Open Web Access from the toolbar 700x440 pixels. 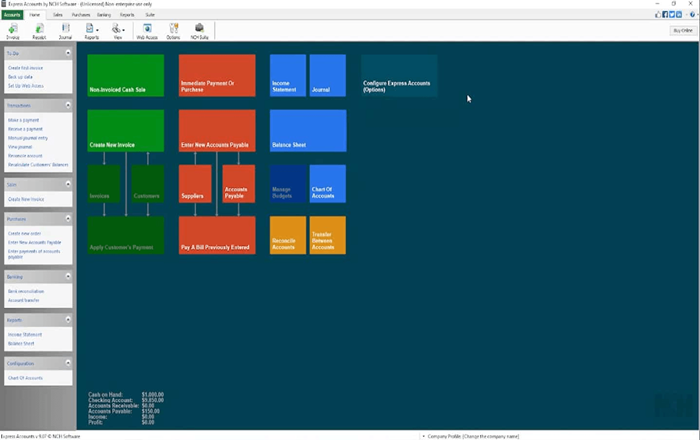coord(147,31)
